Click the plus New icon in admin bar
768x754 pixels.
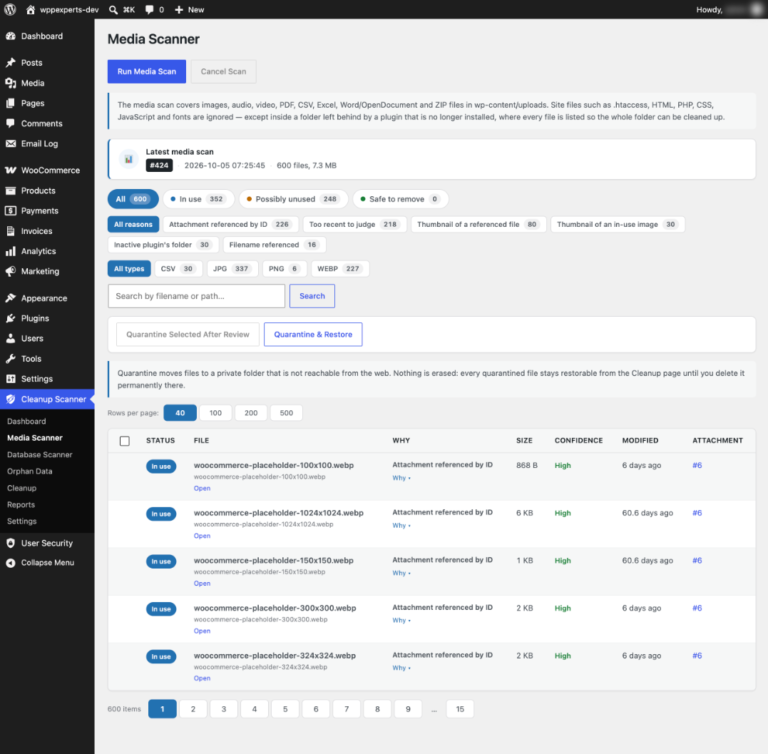[x=179, y=9]
